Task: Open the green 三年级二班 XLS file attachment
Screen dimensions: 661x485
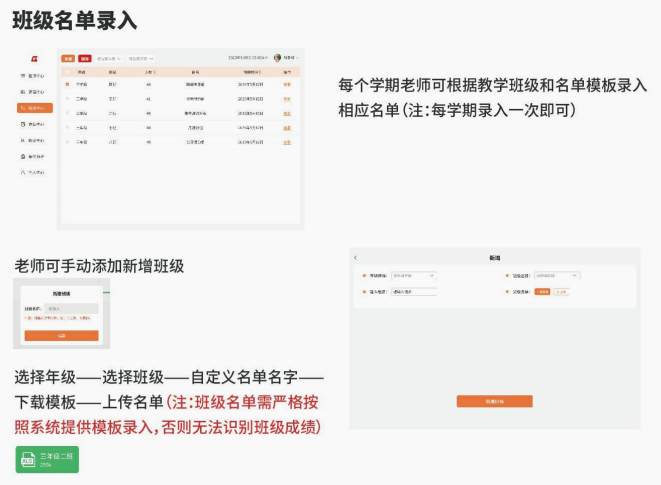Action: point(47,459)
